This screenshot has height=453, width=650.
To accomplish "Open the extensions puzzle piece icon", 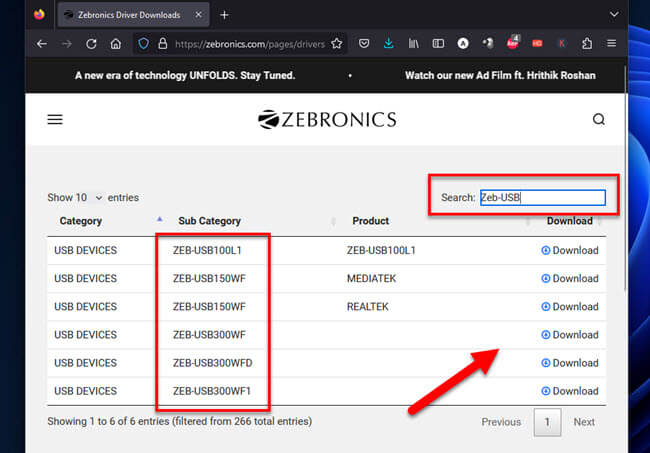I will 587,44.
